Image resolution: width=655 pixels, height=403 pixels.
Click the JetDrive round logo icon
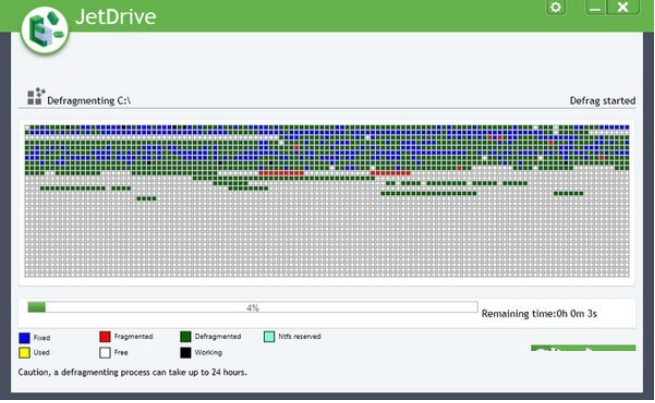[45, 30]
